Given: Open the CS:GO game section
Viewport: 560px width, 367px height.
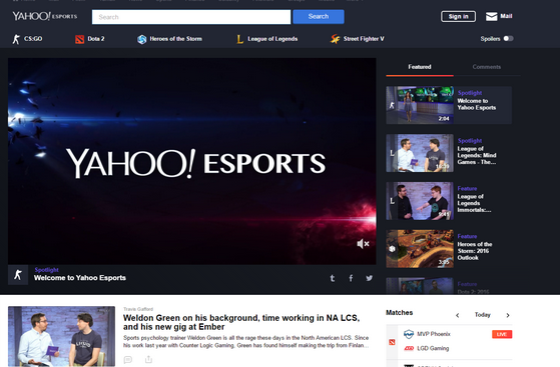Looking at the screenshot, I should 28,39.
